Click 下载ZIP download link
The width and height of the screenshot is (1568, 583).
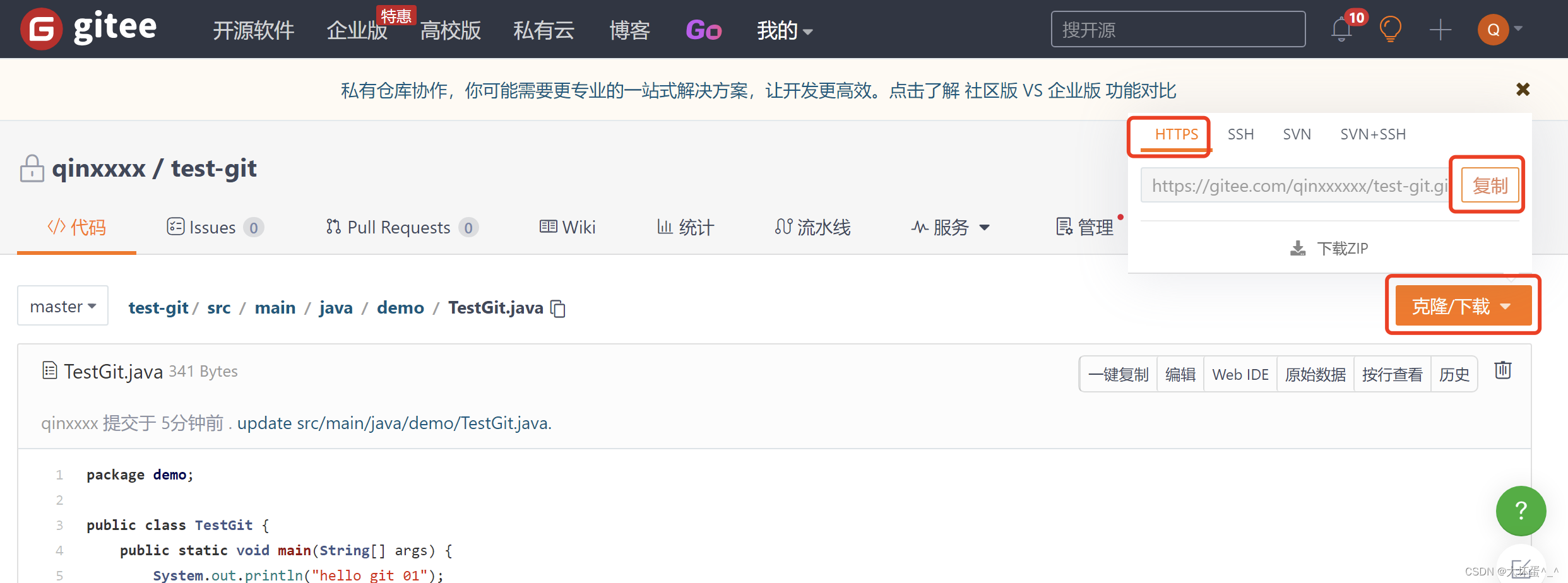tap(1329, 249)
